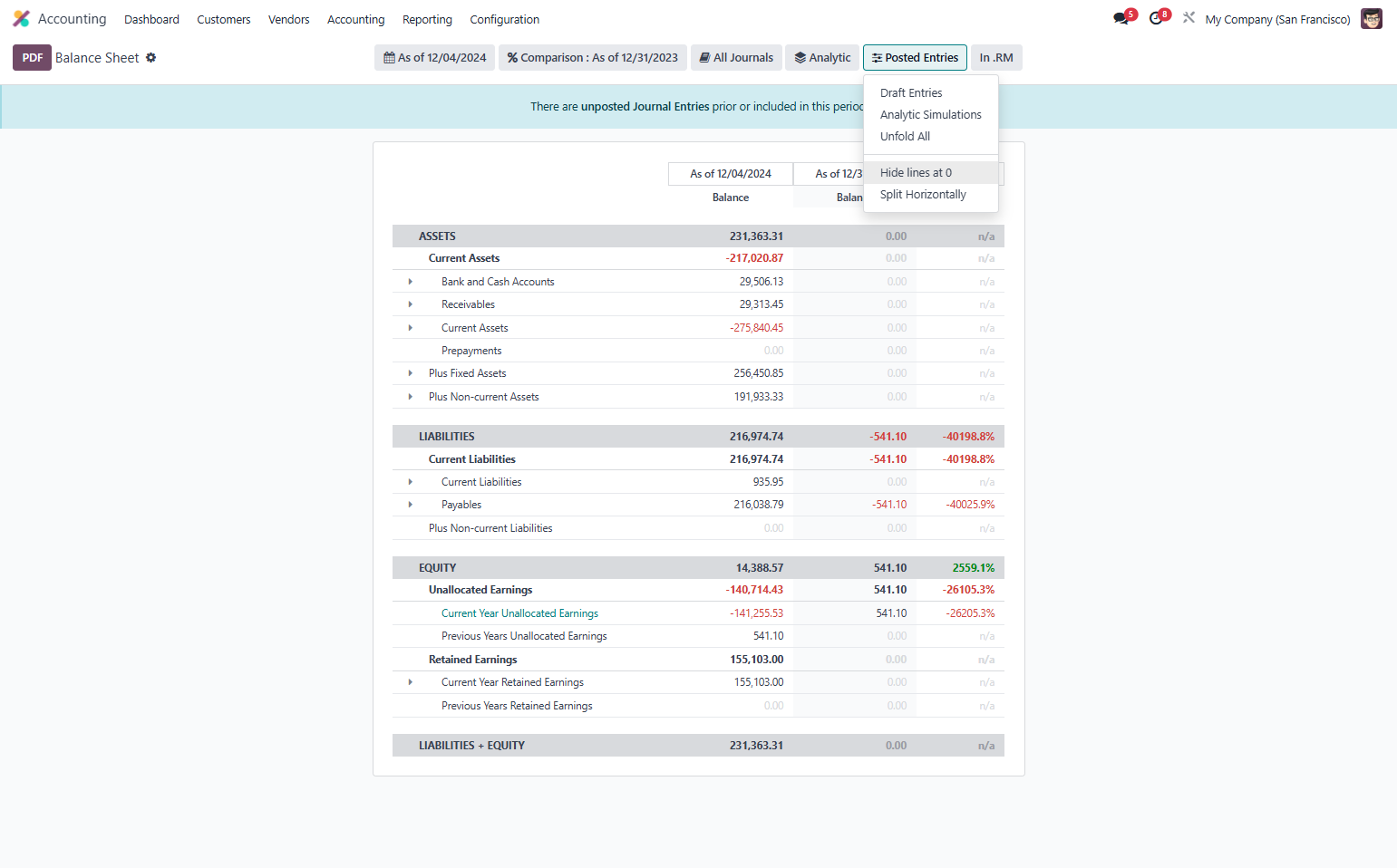Viewport: 1397px width, 868px height.
Task: Click the In .RM rounding button
Action: pos(996,58)
